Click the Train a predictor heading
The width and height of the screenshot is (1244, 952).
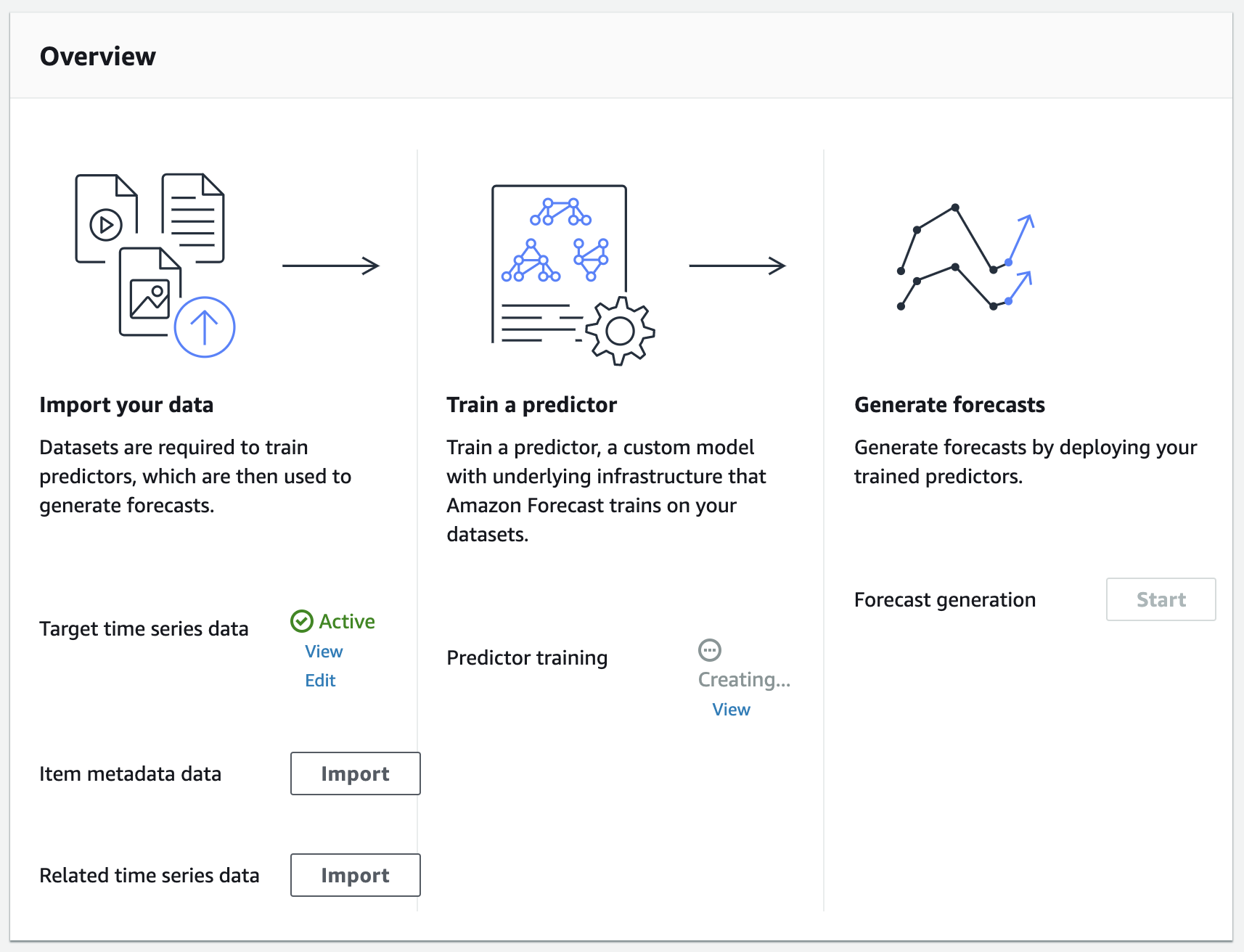pos(531,405)
